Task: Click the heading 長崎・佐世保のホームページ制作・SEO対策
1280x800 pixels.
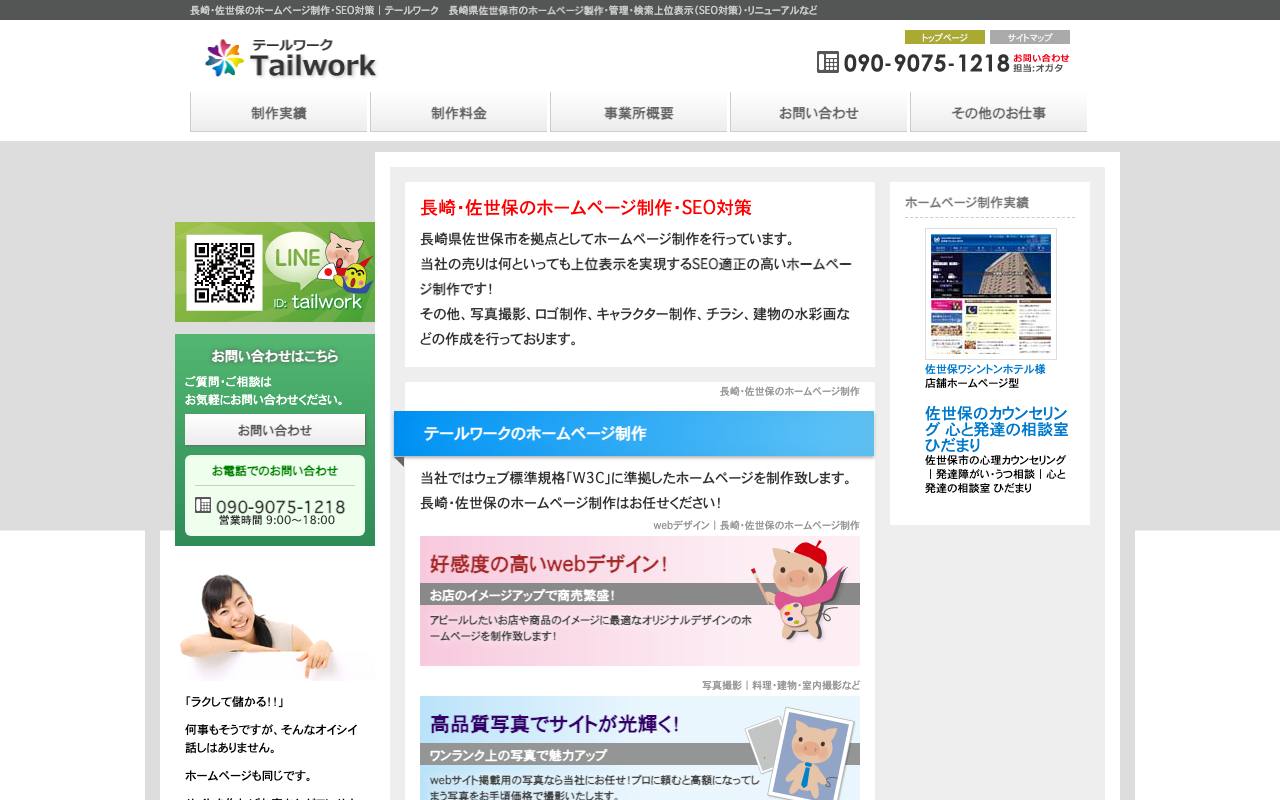Action: tap(586, 208)
